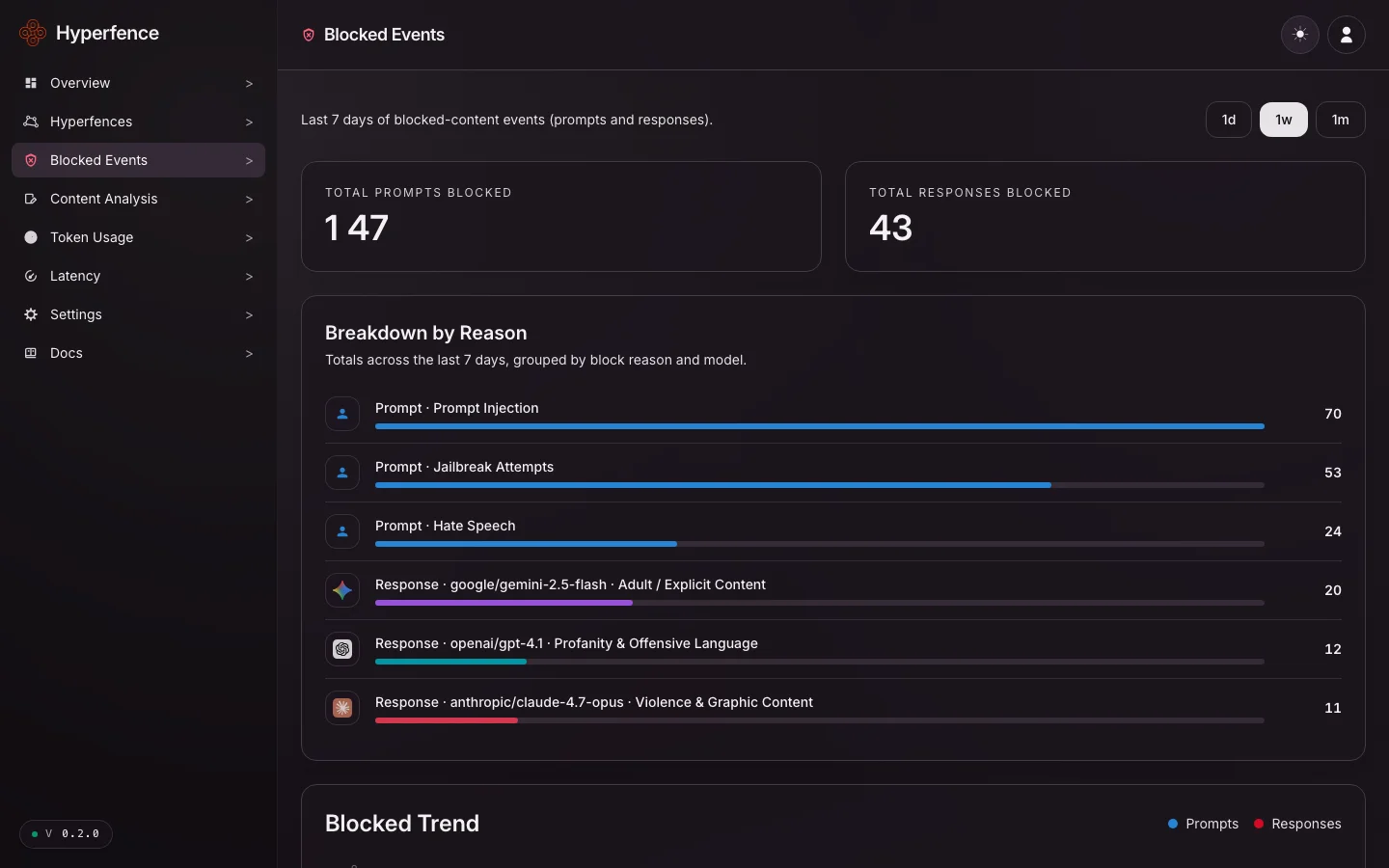1389x868 pixels.
Task: Expand the Blocked Events menu chevron
Action: (249, 161)
